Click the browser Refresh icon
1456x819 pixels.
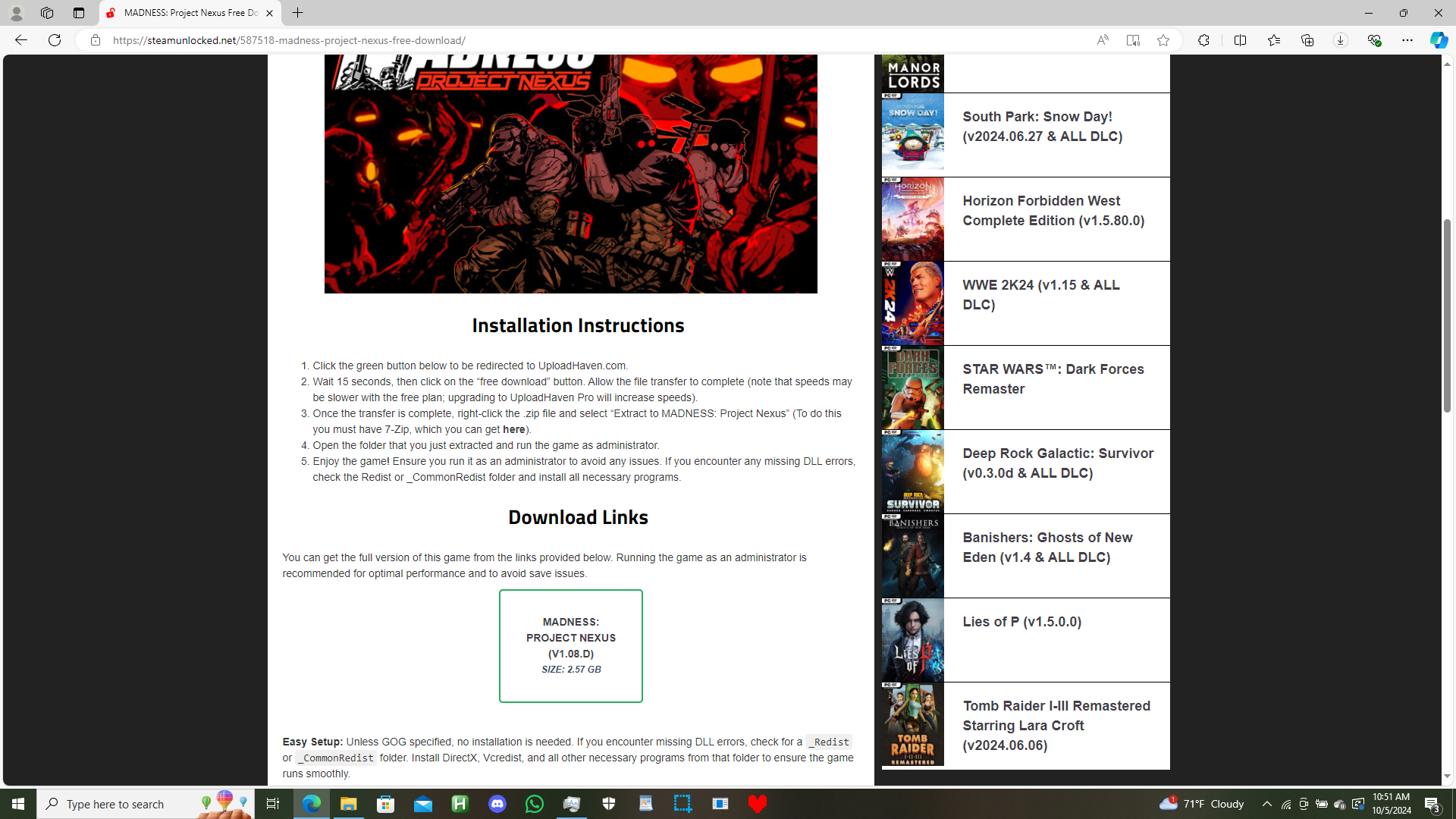pos(55,40)
